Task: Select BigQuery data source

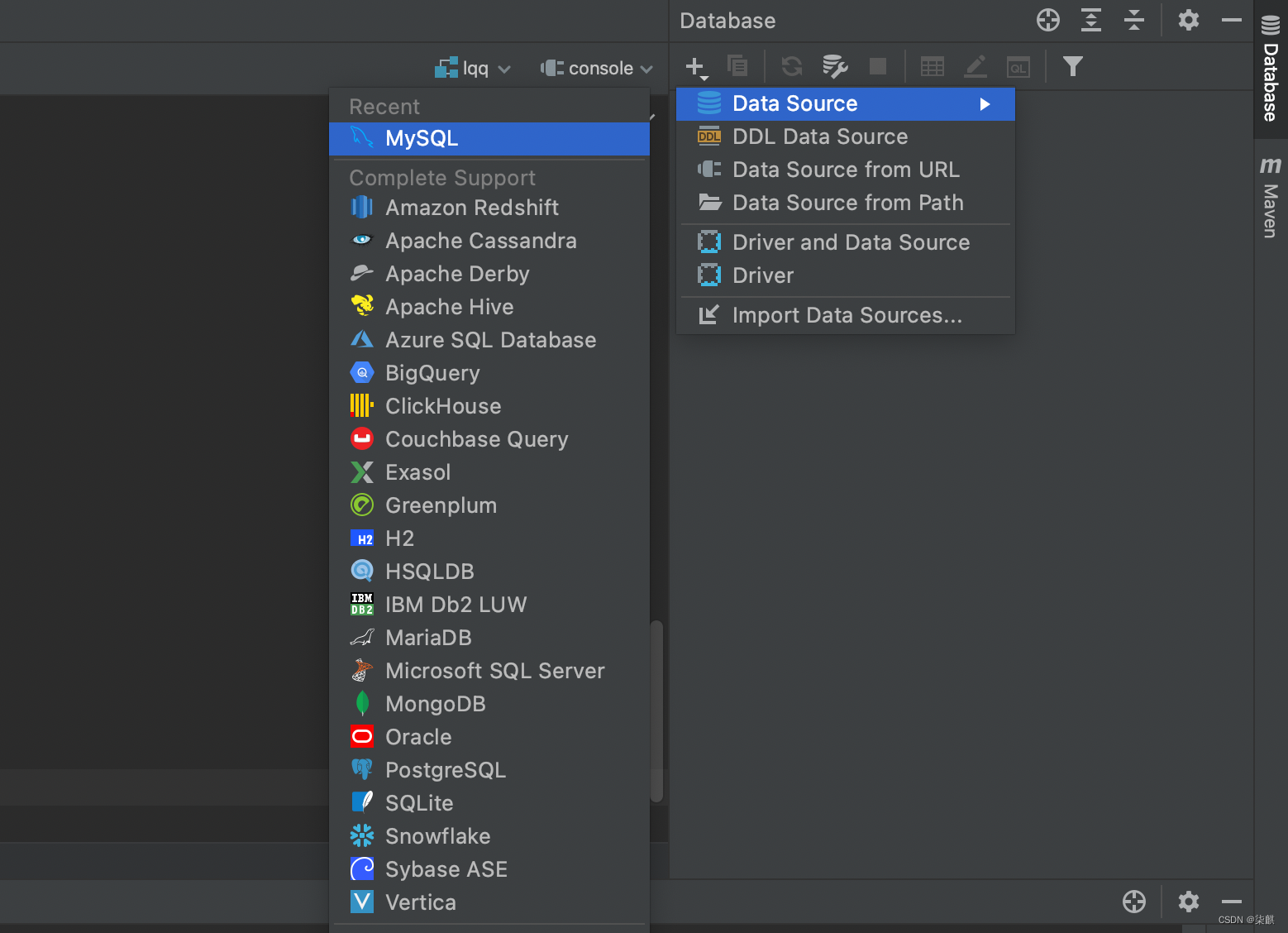Action: pyautogui.click(x=489, y=373)
